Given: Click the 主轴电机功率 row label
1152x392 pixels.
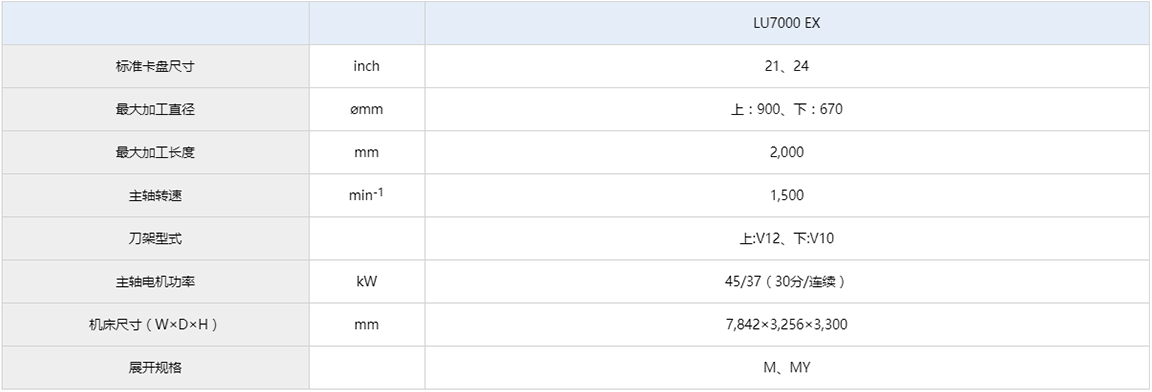Looking at the screenshot, I should point(154,282).
